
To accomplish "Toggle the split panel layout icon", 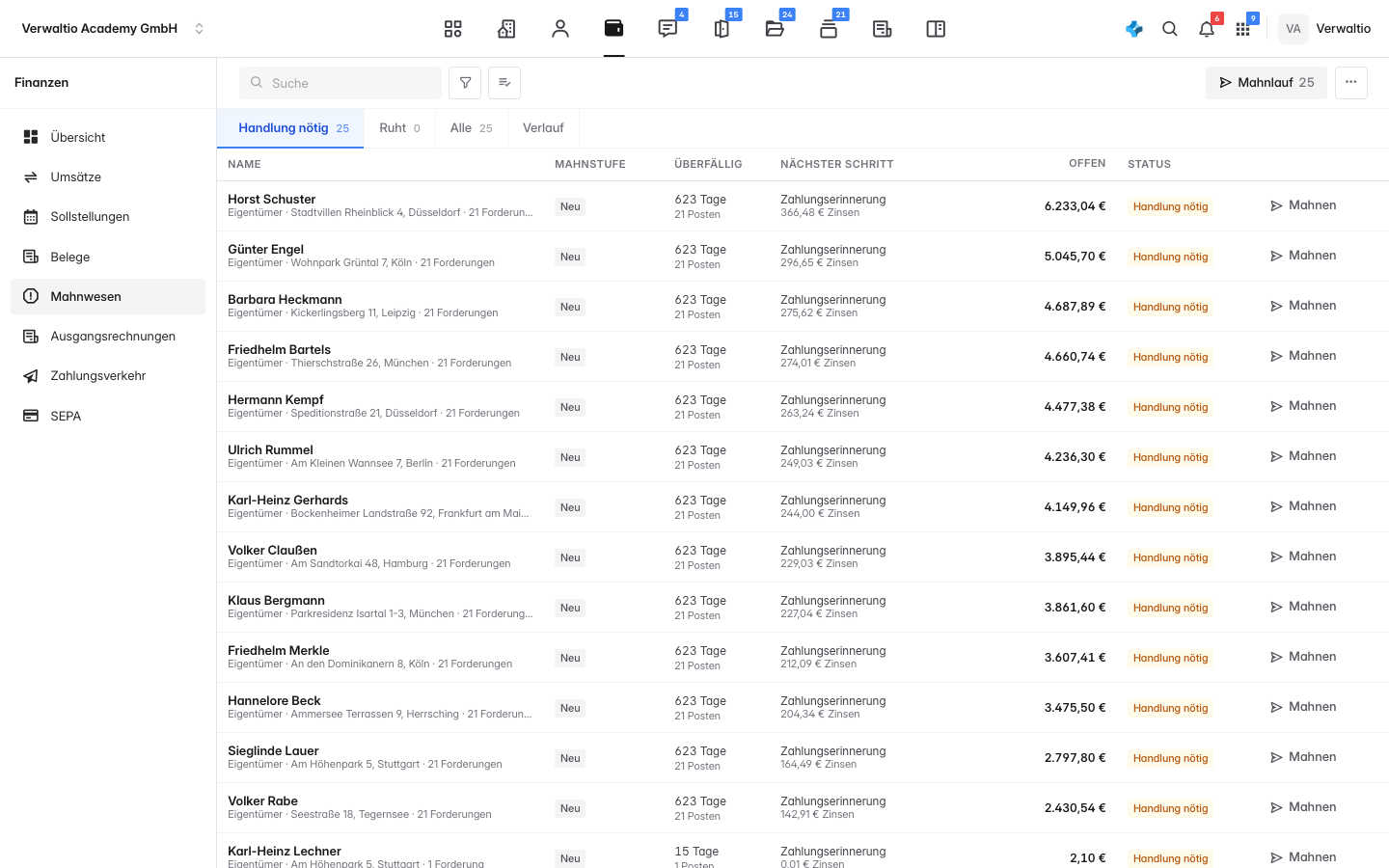I will click(x=936, y=29).
